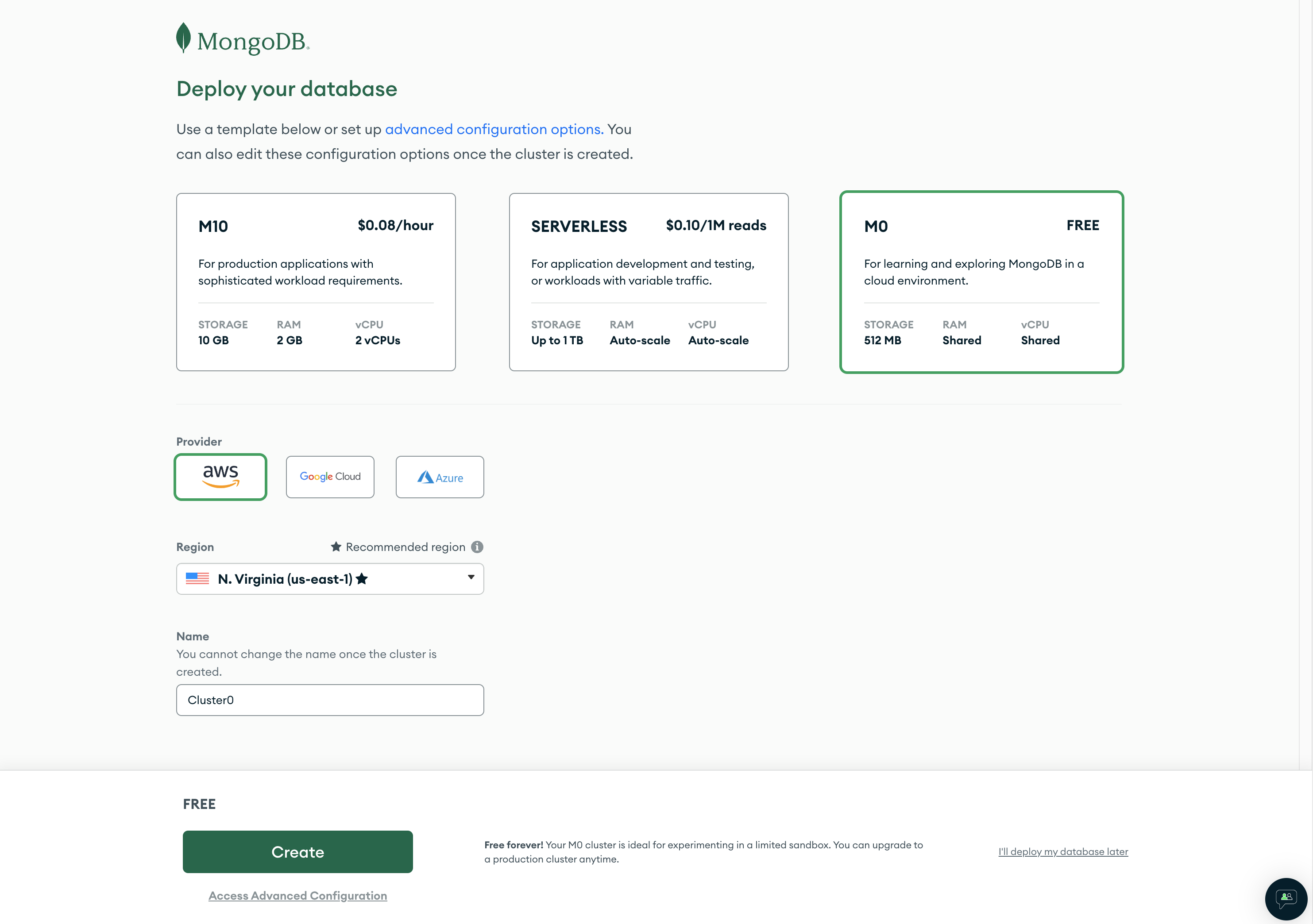Image resolution: width=1313 pixels, height=924 pixels.
Task: Choose Azure as the provider
Action: point(440,477)
